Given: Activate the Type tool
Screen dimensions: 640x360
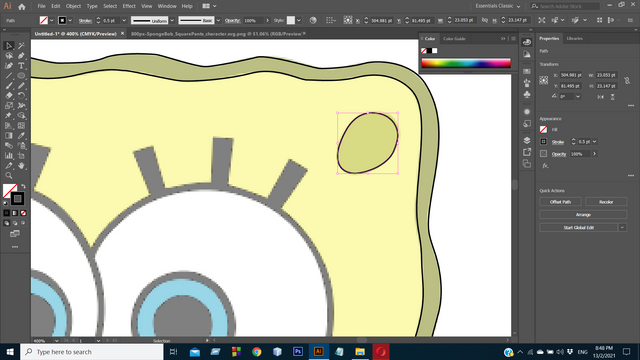Looking at the screenshot, I should click(x=21, y=66).
